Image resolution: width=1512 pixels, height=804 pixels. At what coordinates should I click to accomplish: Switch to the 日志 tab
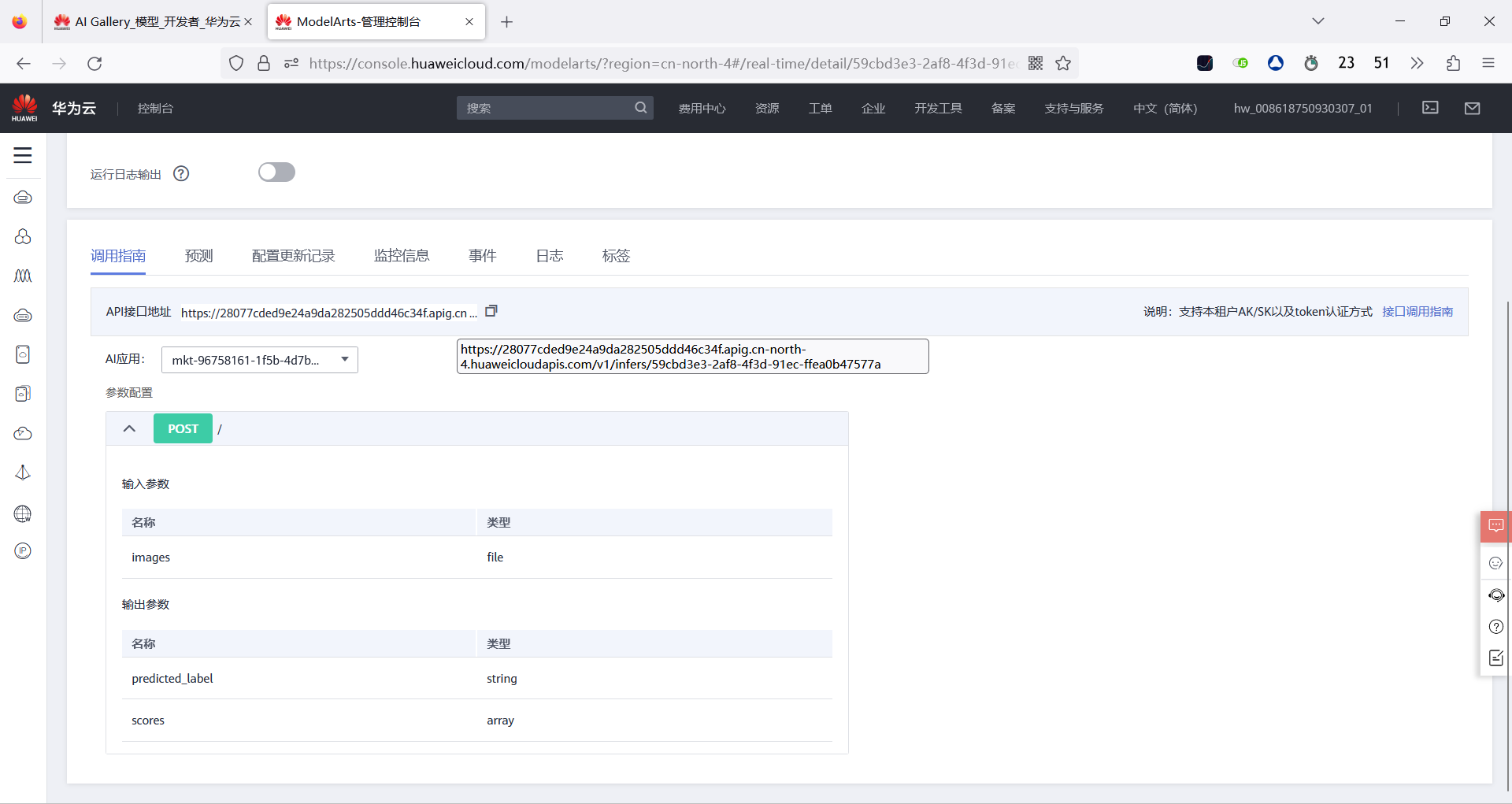[x=550, y=256]
